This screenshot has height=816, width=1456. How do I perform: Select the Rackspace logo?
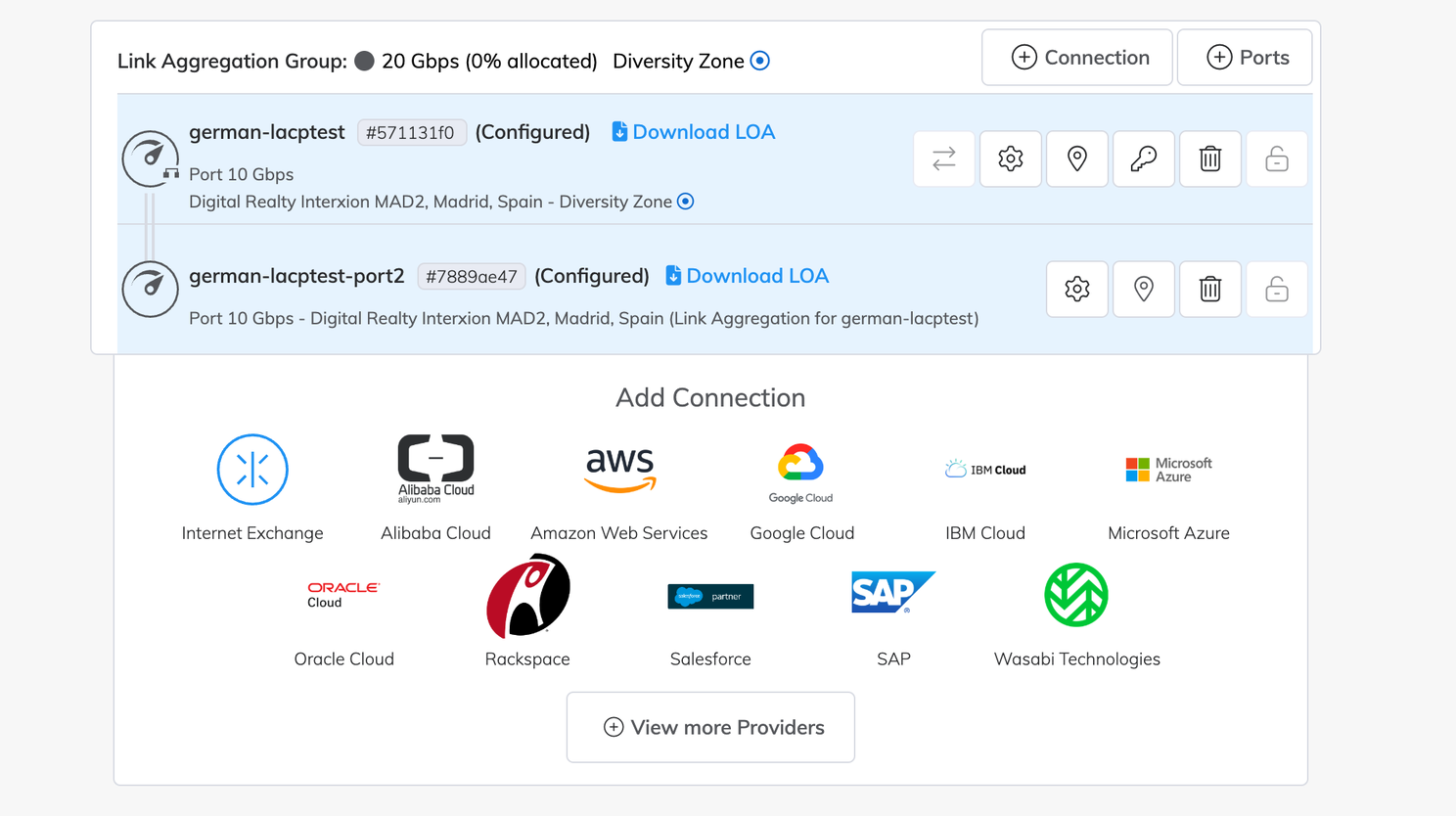click(x=527, y=595)
